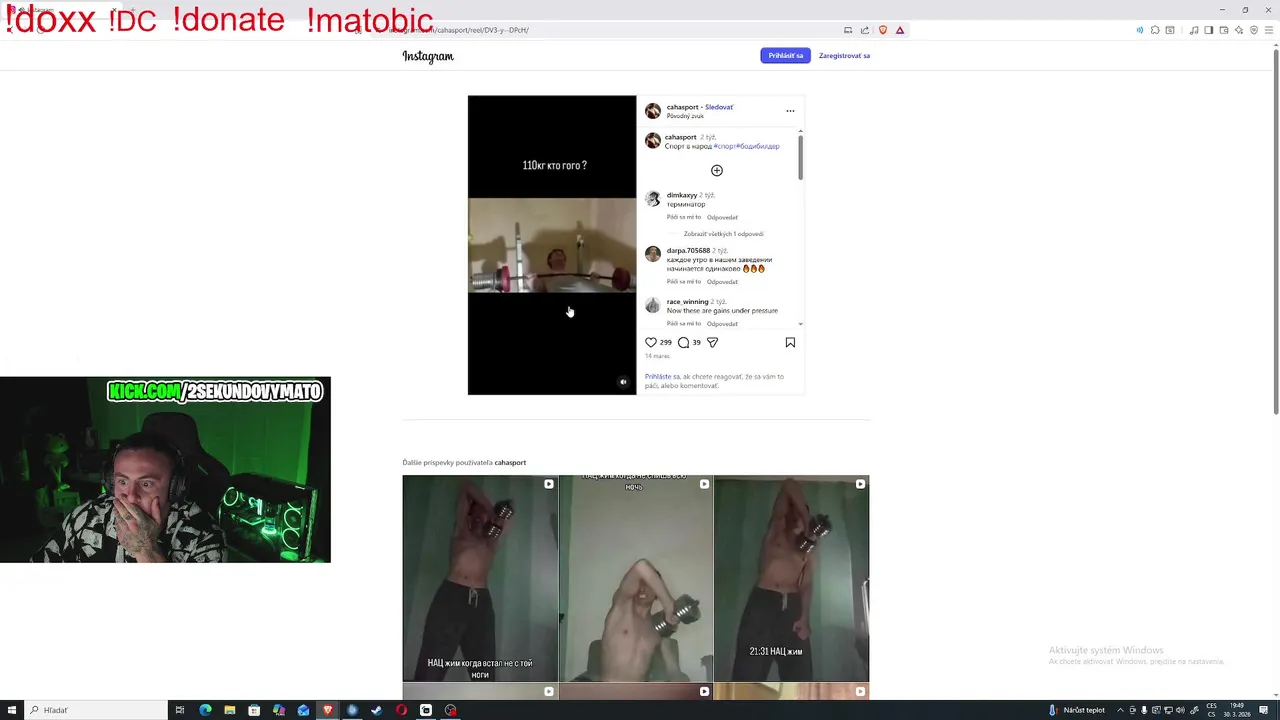1280x720 pixels.
Task: Open the middle reel thumbnail with dumbbell press
Action: (636, 578)
